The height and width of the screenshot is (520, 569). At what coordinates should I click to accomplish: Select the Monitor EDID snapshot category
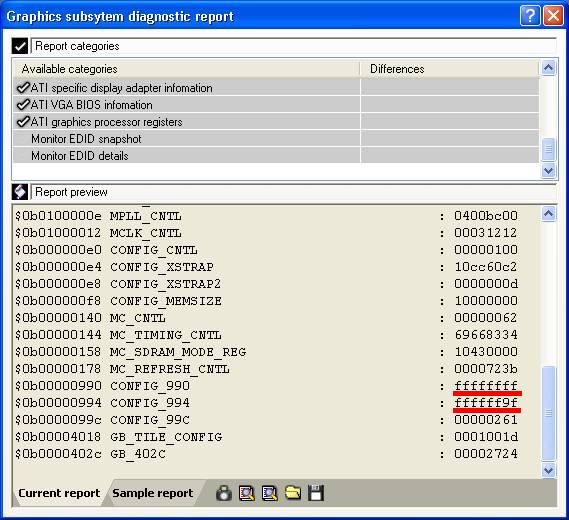coord(86,139)
